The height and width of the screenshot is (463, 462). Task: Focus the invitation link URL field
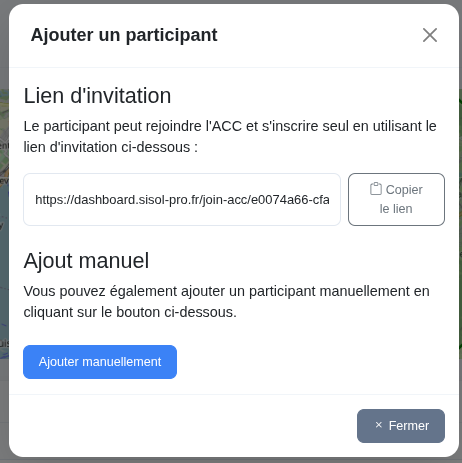[182, 199]
